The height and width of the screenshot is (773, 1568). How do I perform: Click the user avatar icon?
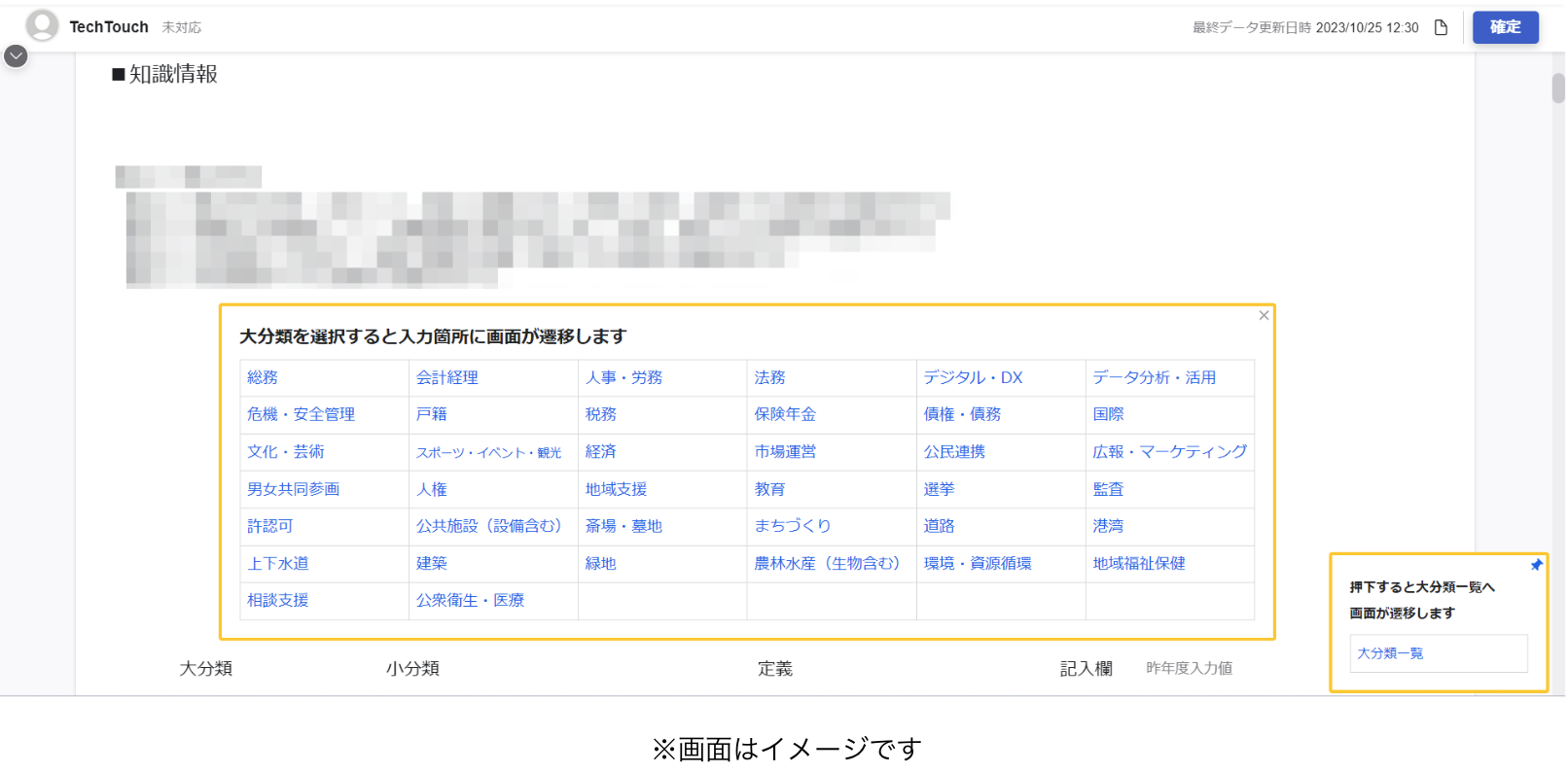click(x=42, y=25)
